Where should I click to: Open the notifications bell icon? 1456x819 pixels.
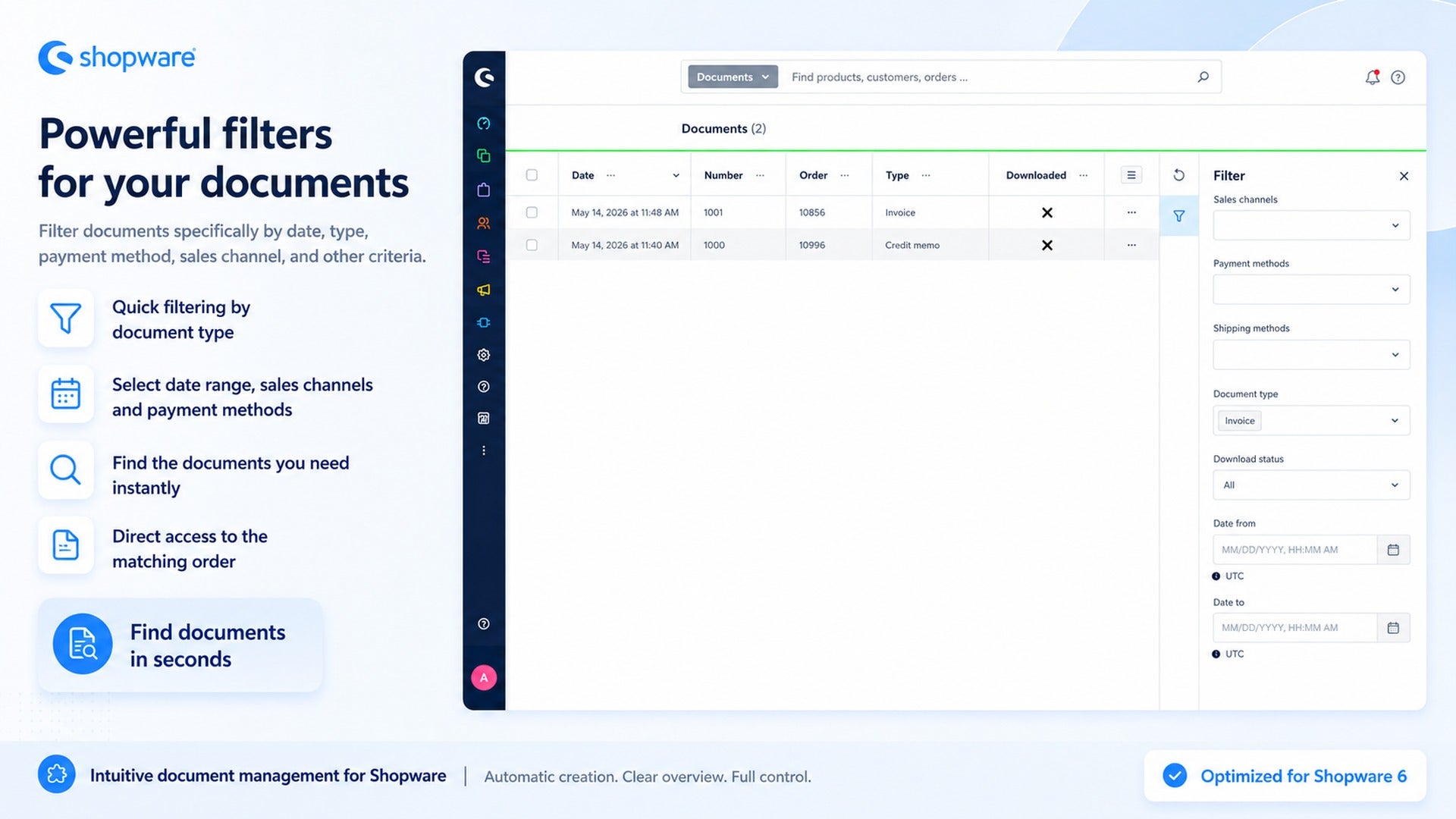[1373, 77]
